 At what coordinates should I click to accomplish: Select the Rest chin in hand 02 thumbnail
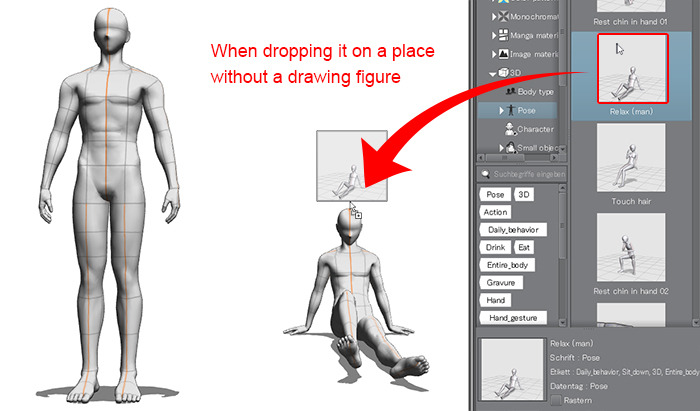(631, 248)
